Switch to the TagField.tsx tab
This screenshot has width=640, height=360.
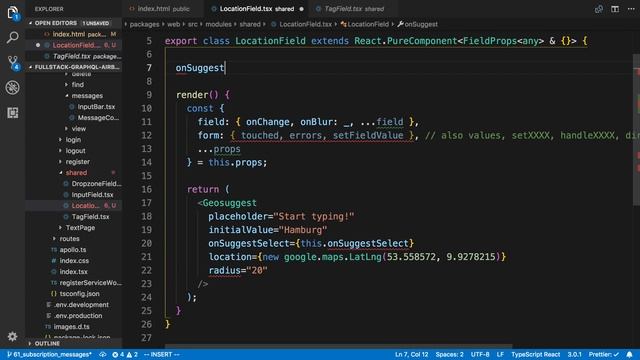pos(353,9)
